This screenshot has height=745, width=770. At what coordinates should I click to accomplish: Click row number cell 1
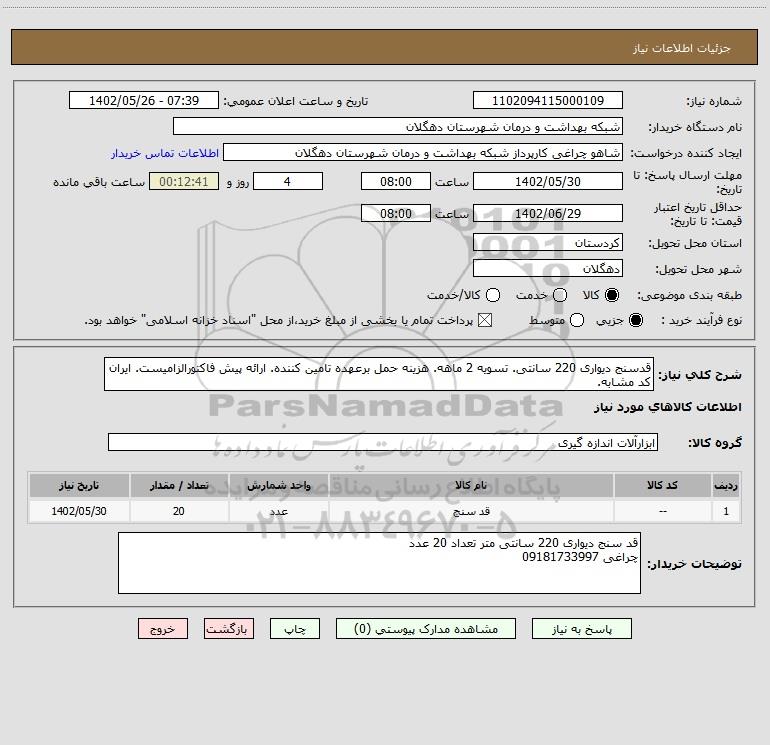[726, 511]
